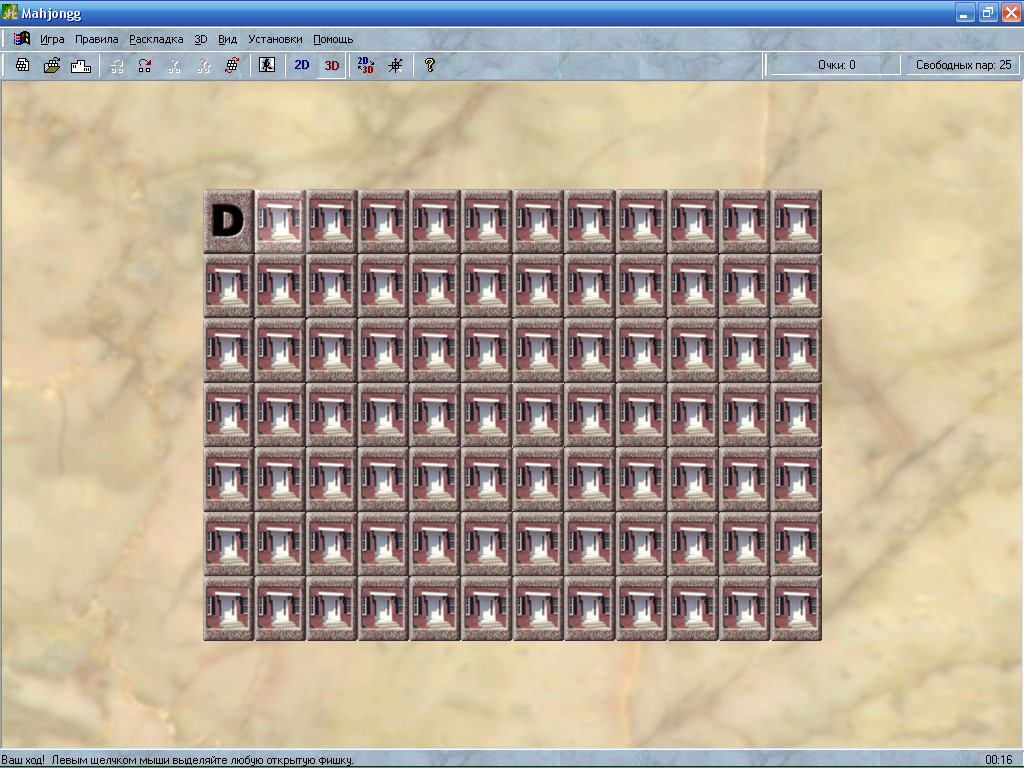Open the Раскладка menu
The height and width of the screenshot is (768, 1024).
[x=156, y=39]
